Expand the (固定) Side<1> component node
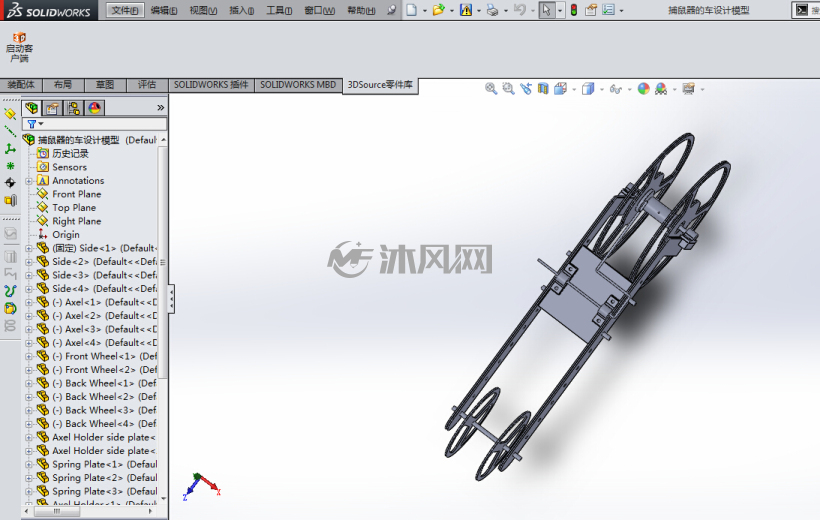 [x=29, y=248]
